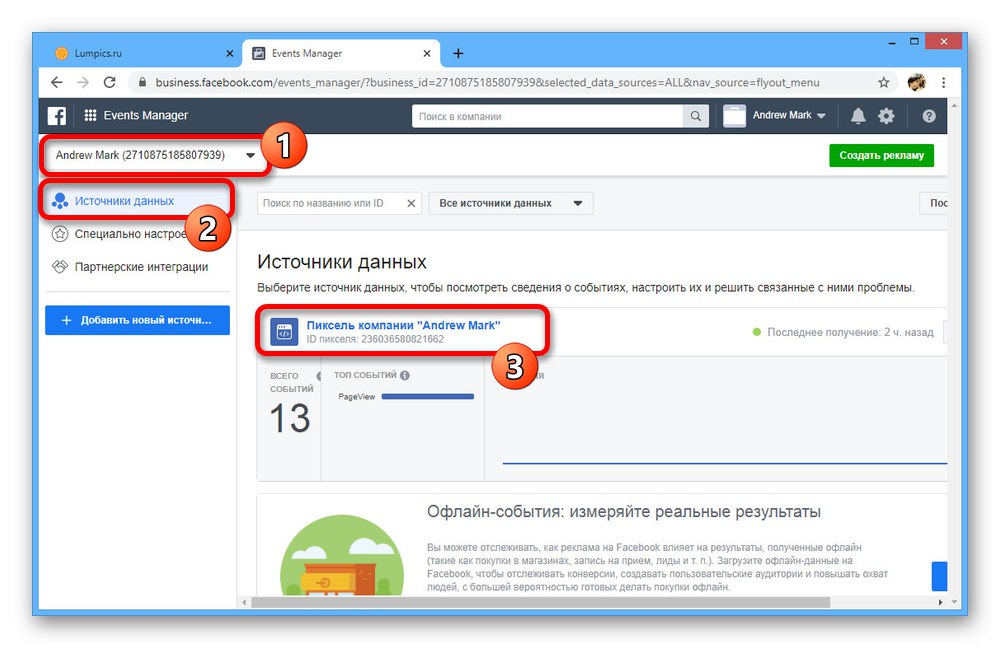Click scroll down arrow on page scrollbar
The image size is (1000, 648).
tap(954, 601)
